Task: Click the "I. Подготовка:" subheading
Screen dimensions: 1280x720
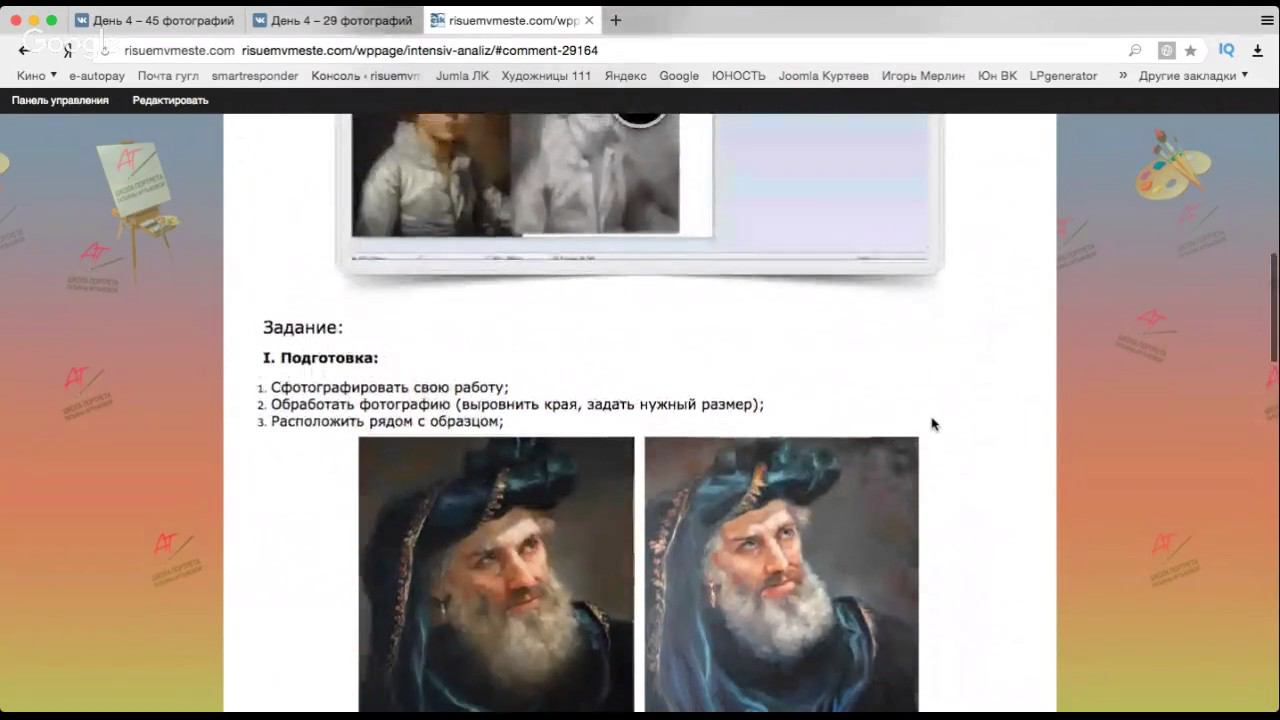Action: point(320,358)
